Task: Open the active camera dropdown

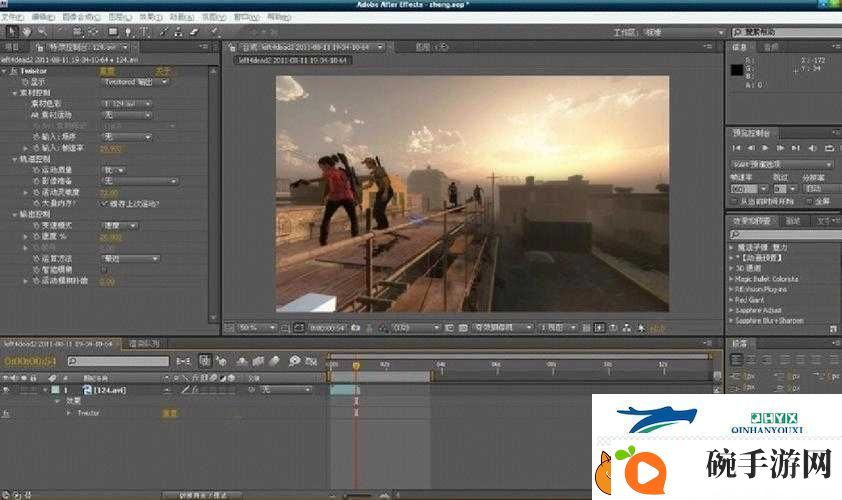Action: tap(502, 327)
